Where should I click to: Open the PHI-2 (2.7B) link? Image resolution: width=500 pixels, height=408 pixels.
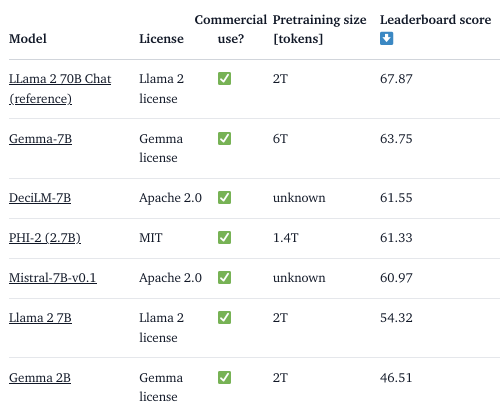click(x=45, y=238)
